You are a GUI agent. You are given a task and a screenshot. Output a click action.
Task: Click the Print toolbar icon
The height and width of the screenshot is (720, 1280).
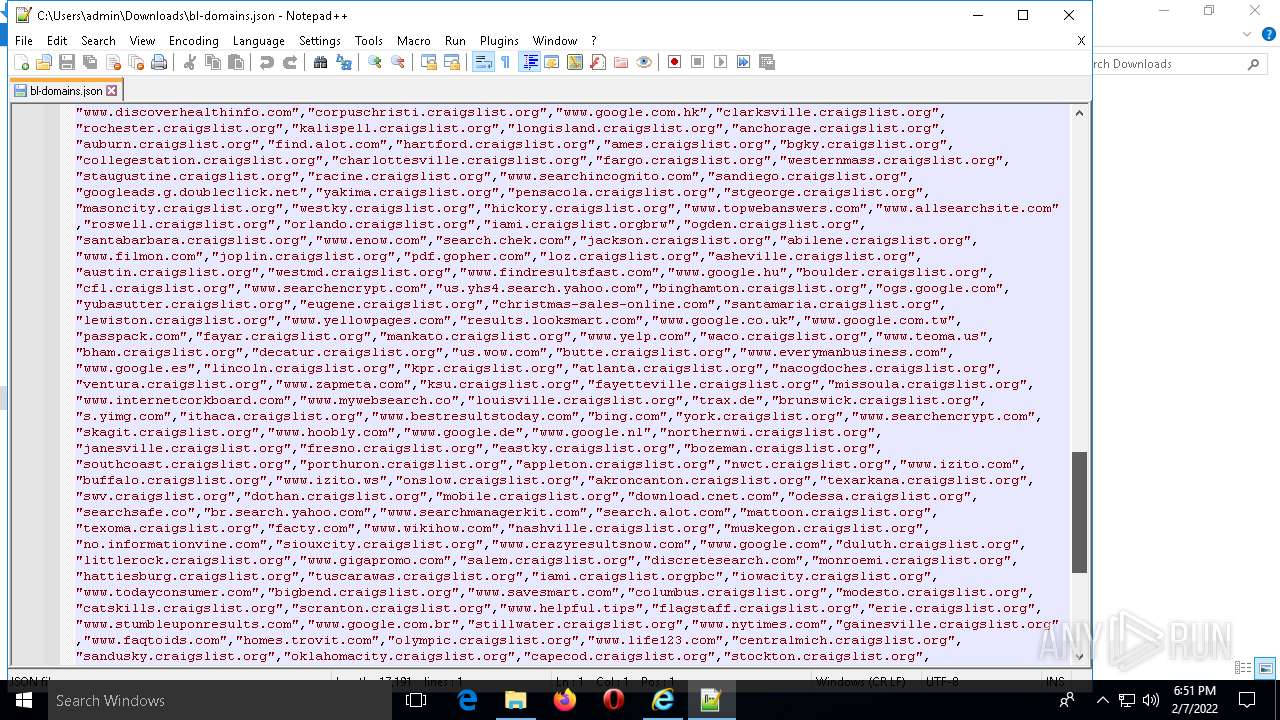(159, 62)
